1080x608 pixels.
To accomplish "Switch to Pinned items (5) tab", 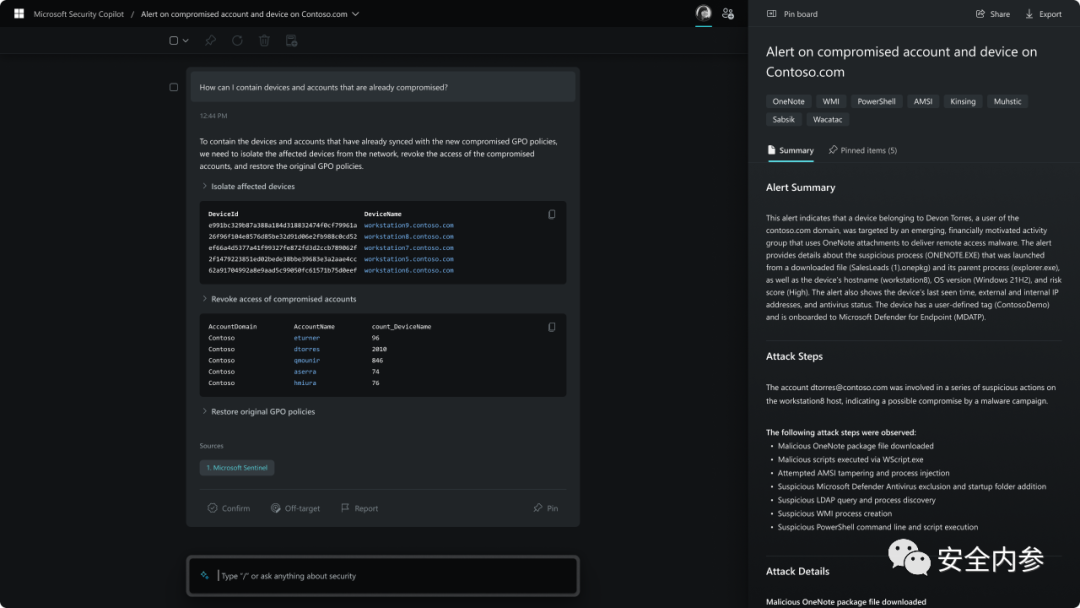I will pyautogui.click(x=863, y=150).
